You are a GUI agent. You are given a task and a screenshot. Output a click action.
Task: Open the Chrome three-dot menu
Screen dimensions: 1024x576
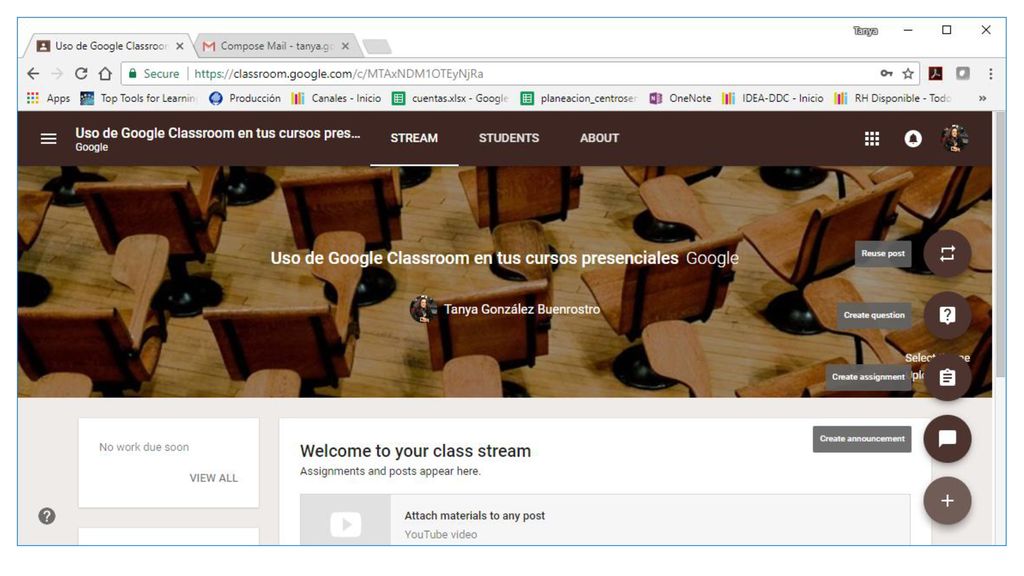(991, 74)
